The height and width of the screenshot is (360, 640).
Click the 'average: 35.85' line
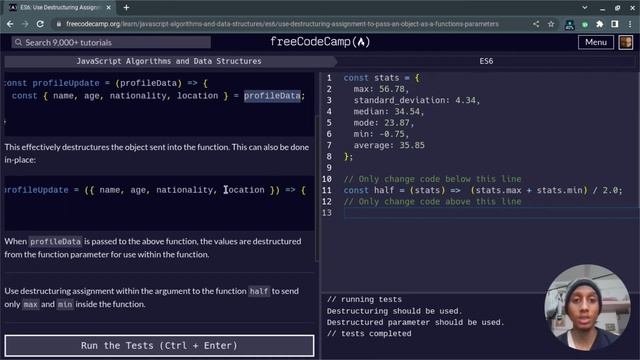click(389, 145)
